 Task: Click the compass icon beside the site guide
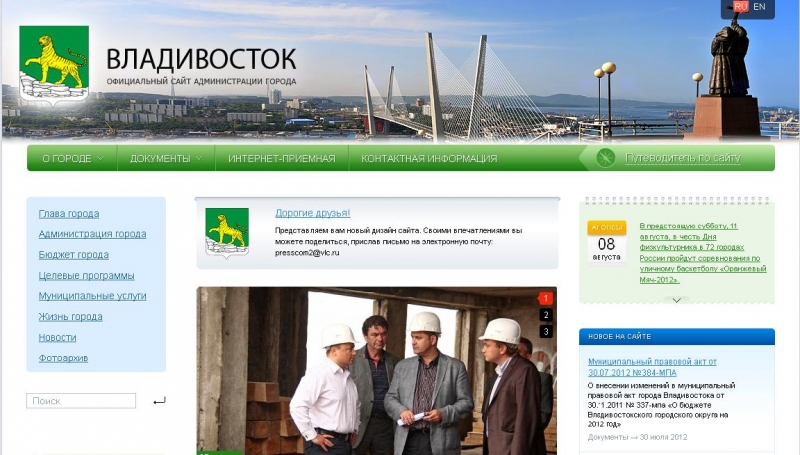pos(605,158)
